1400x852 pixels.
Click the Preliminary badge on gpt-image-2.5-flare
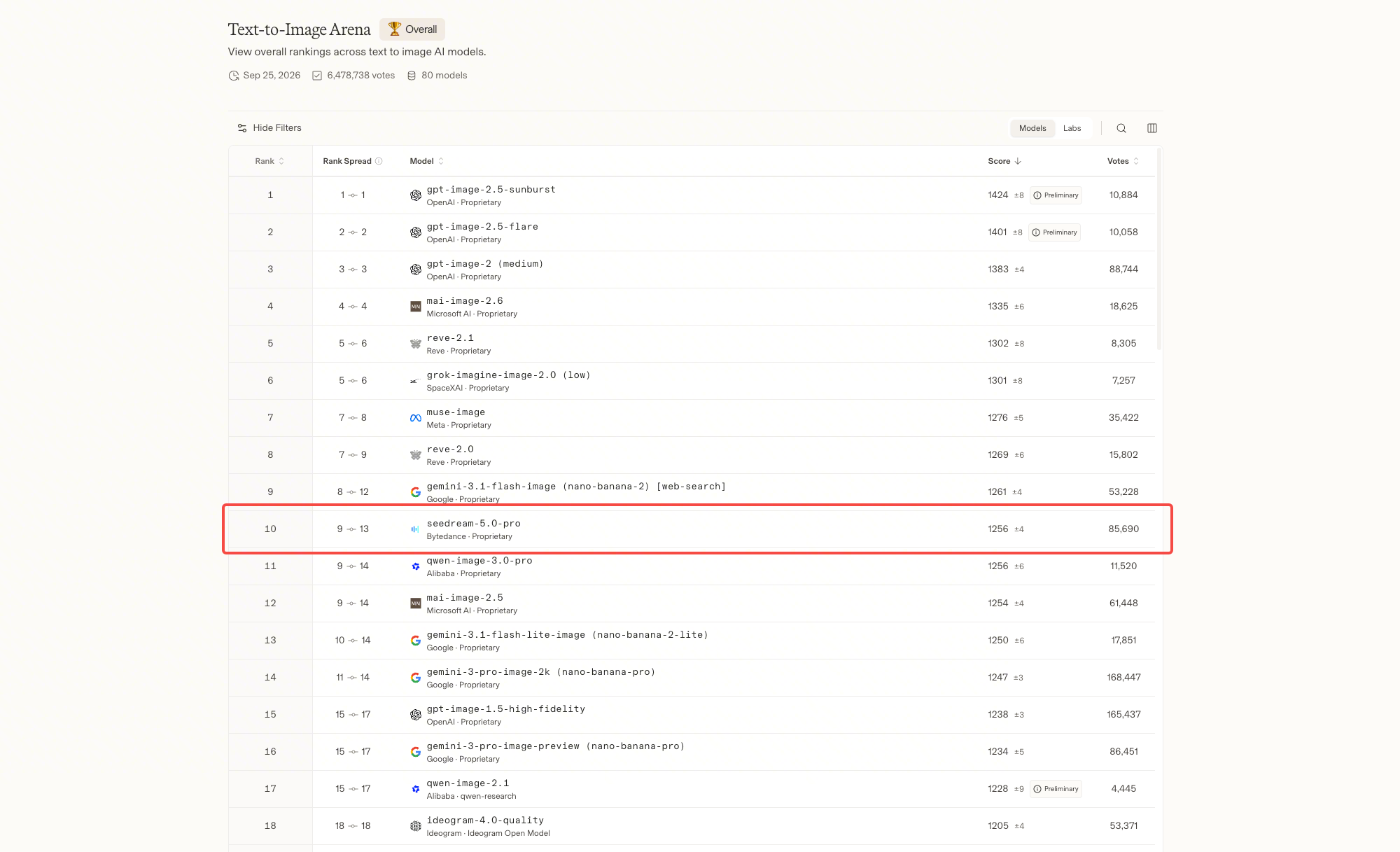pyautogui.click(x=1054, y=232)
